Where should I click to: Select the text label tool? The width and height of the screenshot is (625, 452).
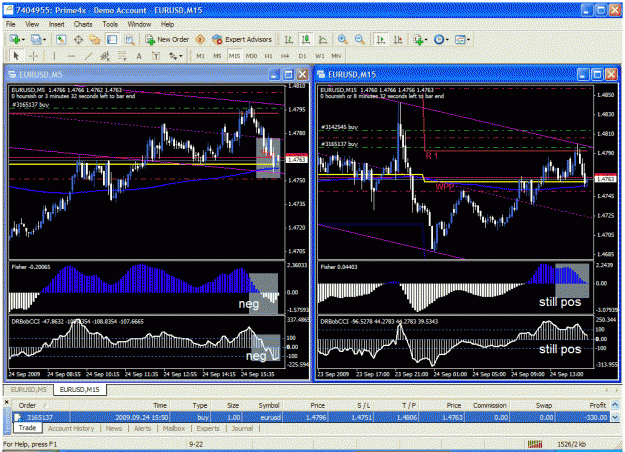click(156, 56)
